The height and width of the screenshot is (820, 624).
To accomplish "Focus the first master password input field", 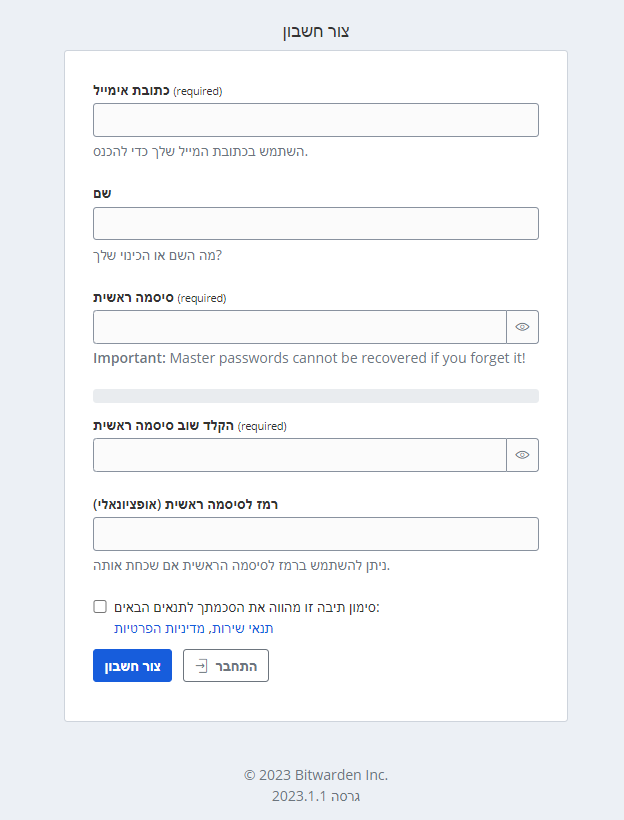I will (300, 327).
